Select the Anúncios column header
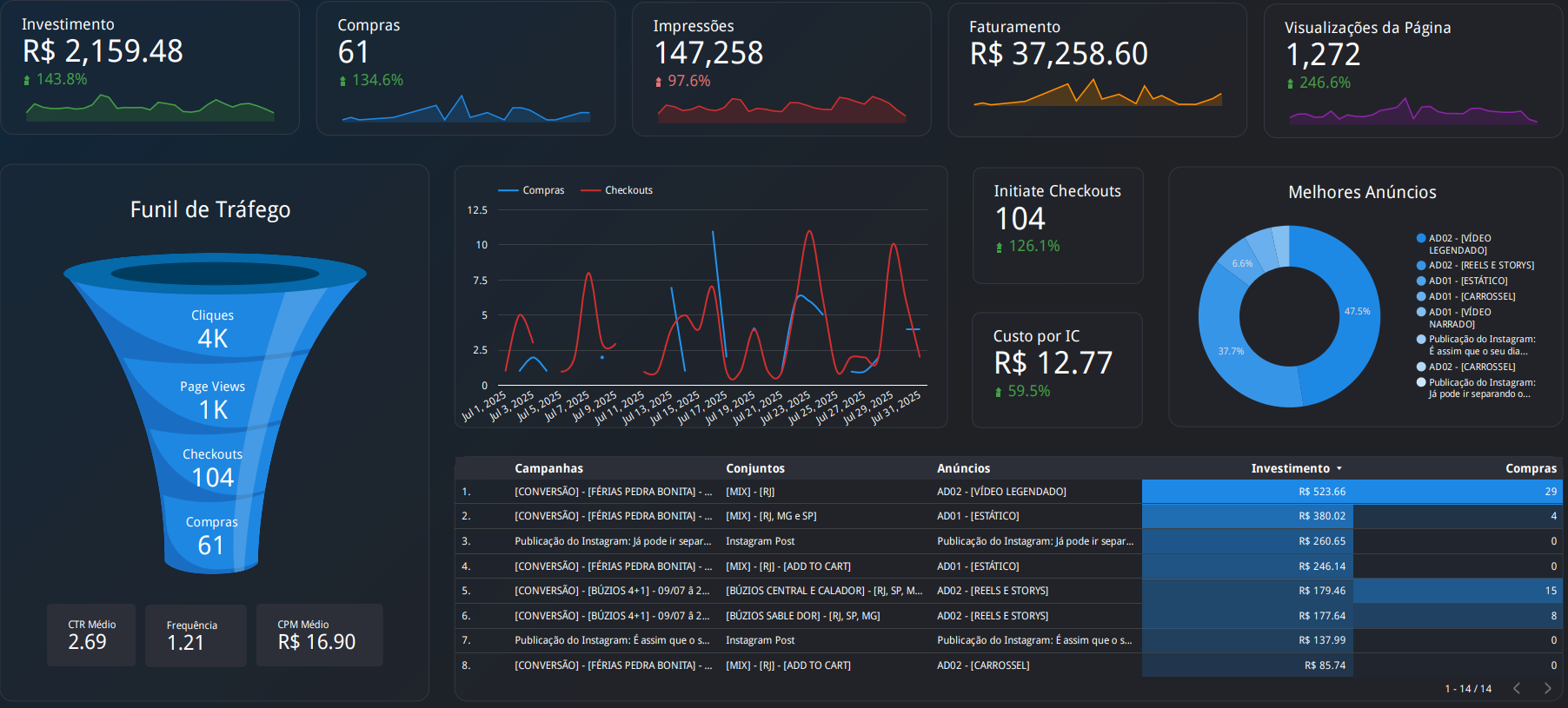 pos(963,468)
